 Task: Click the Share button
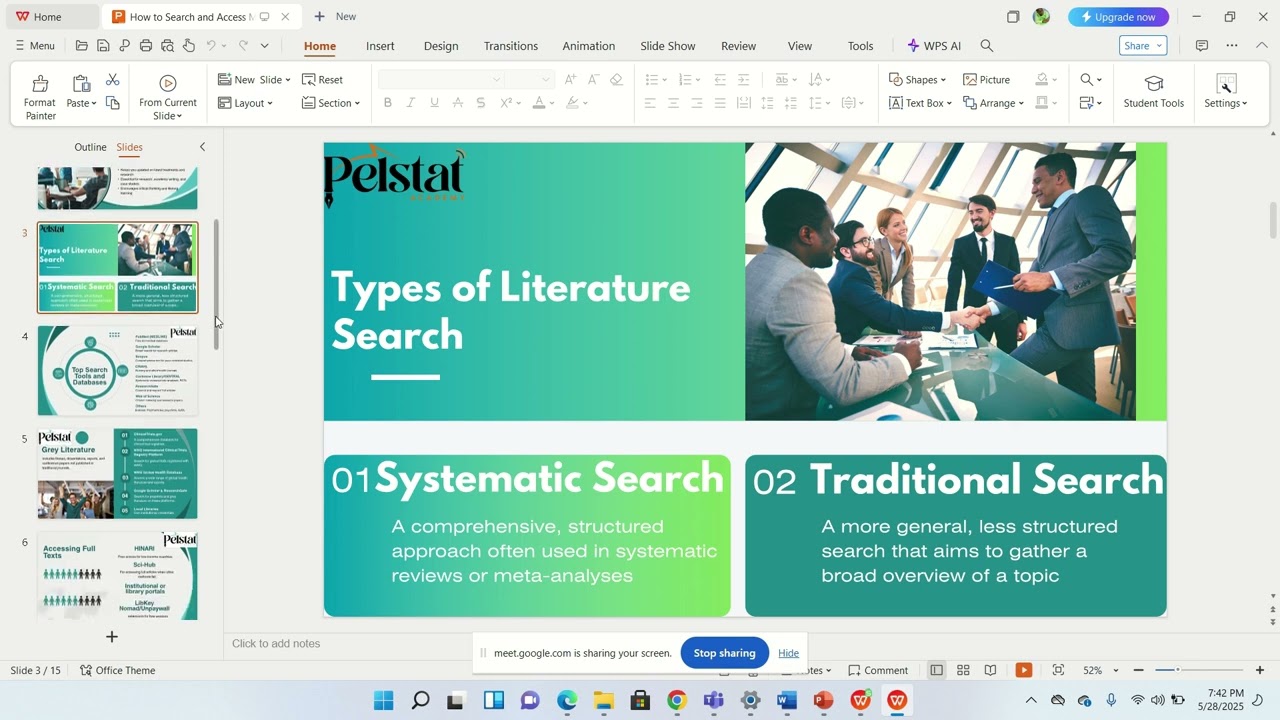click(1143, 46)
